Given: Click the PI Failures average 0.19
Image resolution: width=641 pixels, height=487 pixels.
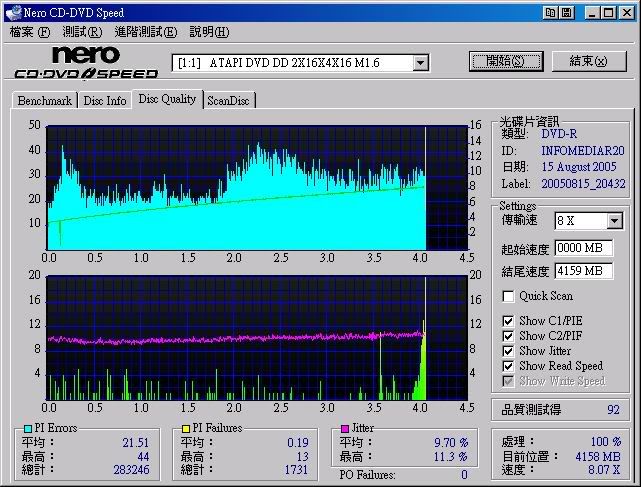Looking at the screenshot, I should [x=298, y=443].
